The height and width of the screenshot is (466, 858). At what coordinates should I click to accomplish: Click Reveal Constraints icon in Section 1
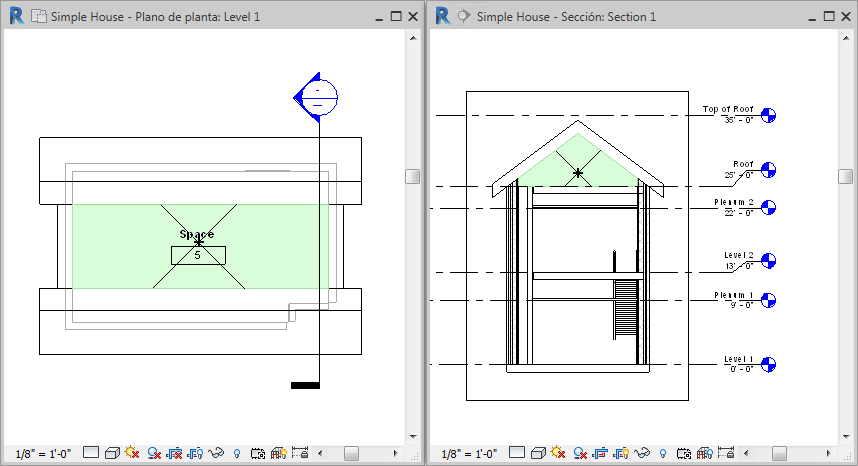coord(726,453)
